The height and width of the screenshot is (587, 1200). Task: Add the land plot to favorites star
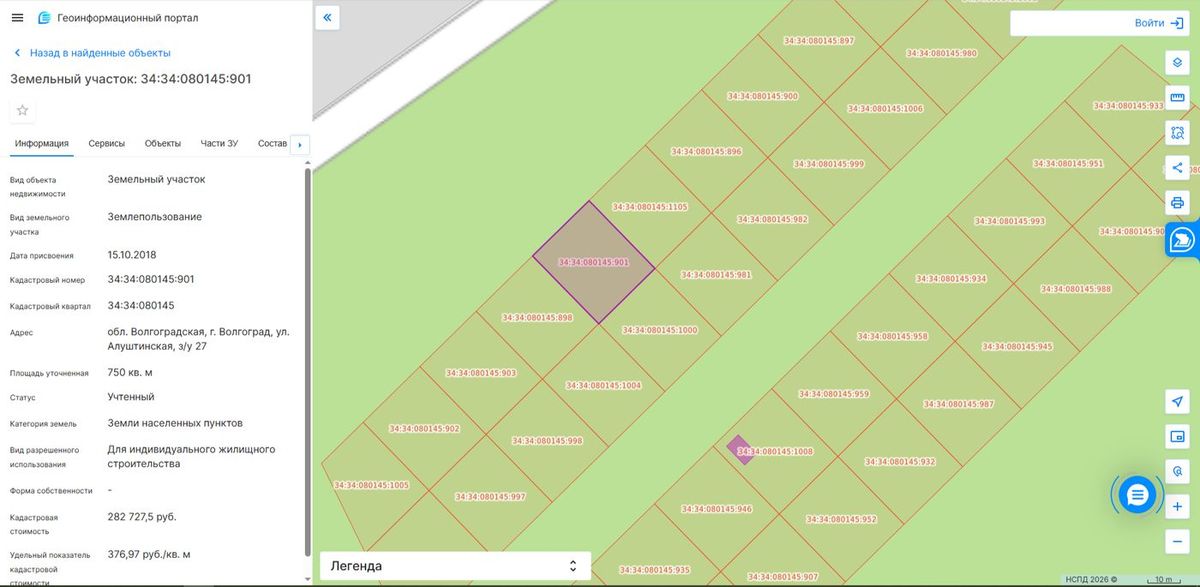[x=23, y=110]
